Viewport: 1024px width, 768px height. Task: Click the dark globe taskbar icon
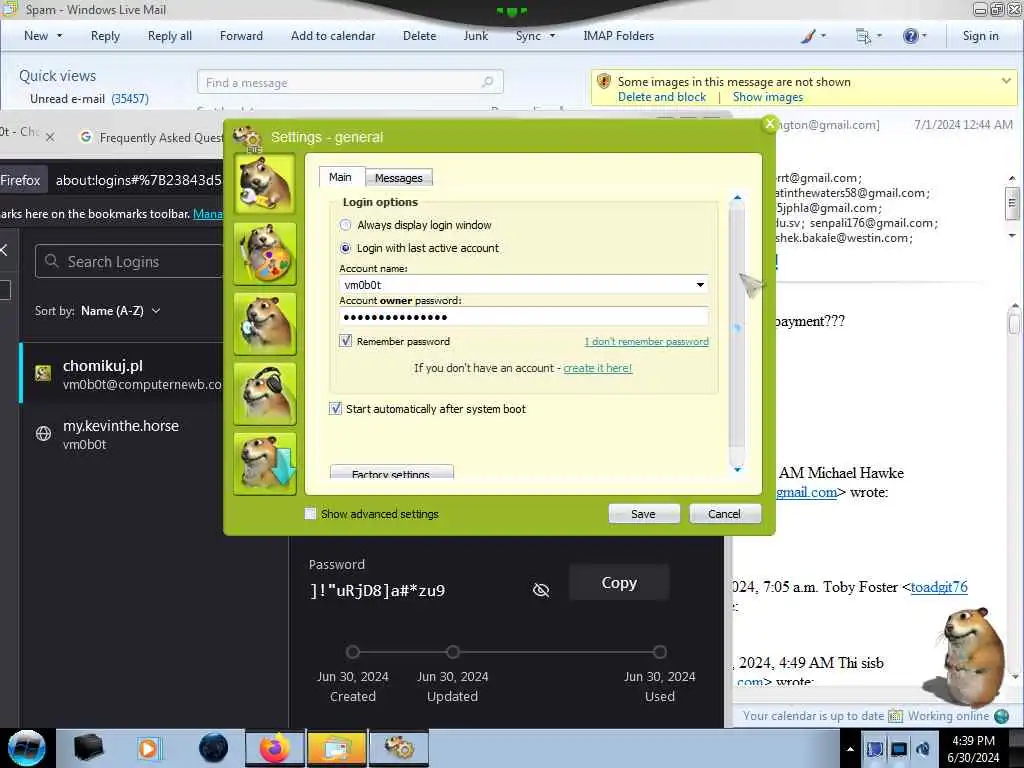(x=213, y=748)
